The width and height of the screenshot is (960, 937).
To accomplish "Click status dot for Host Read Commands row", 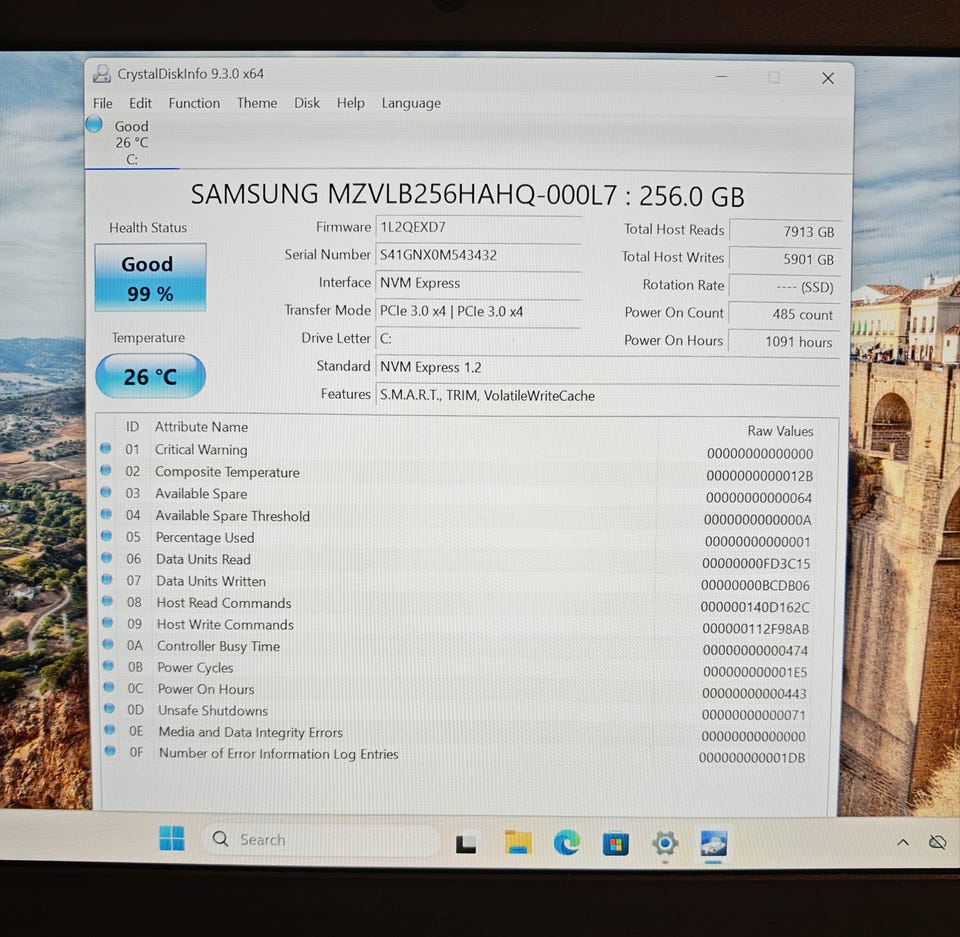I will pyautogui.click(x=107, y=601).
